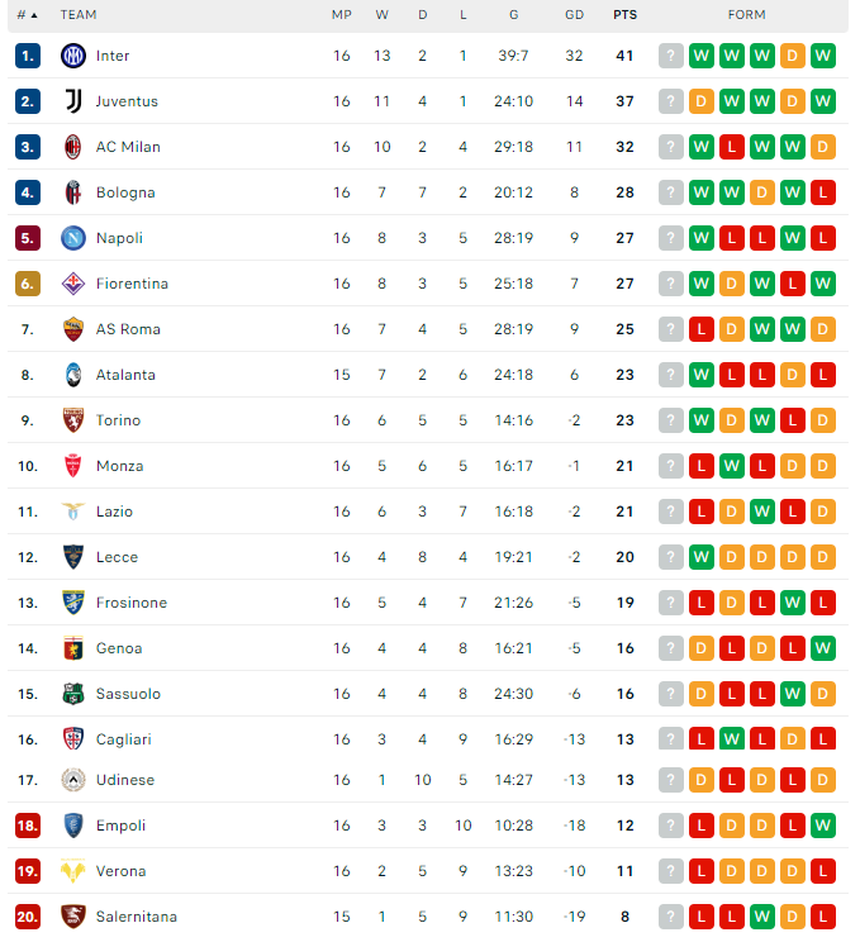Click the Juventus club crest
The height and width of the screenshot is (942, 860).
tap(73, 101)
